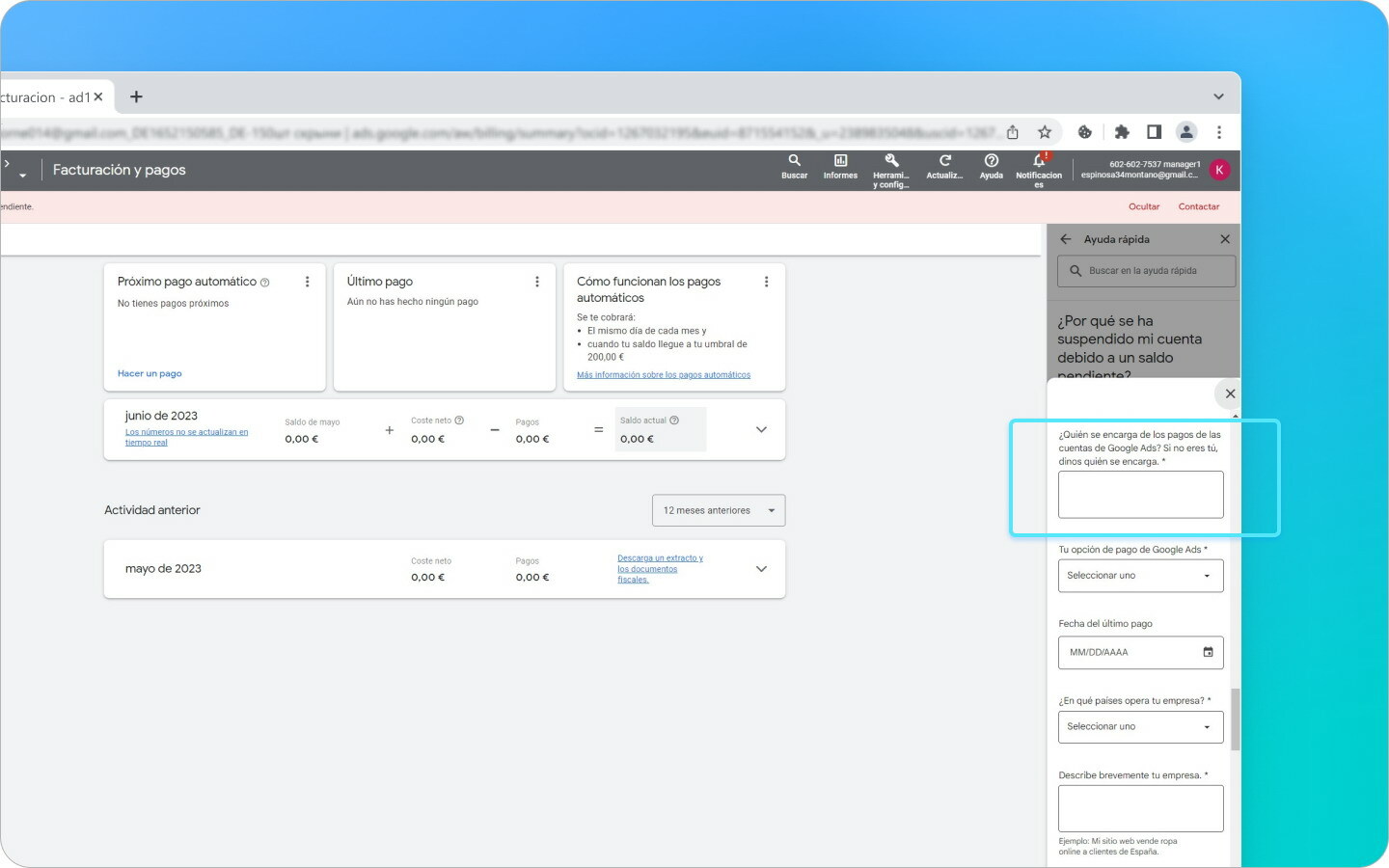The height and width of the screenshot is (868, 1389).
Task: Click the Saldo actual 0,00 € value
Action: [x=637, y=439]
